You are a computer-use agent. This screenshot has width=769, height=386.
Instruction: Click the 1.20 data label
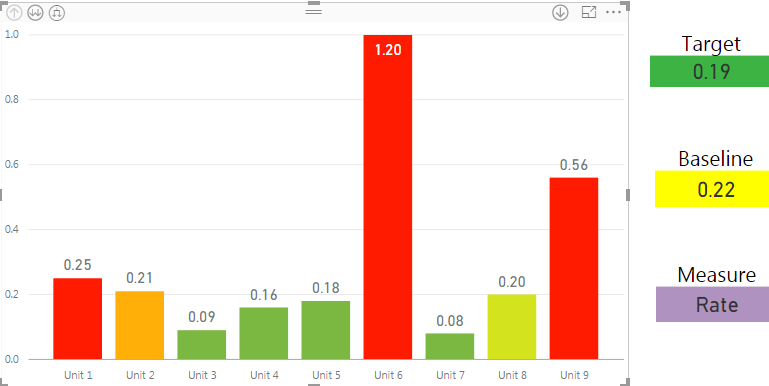(x=388, y=50)
